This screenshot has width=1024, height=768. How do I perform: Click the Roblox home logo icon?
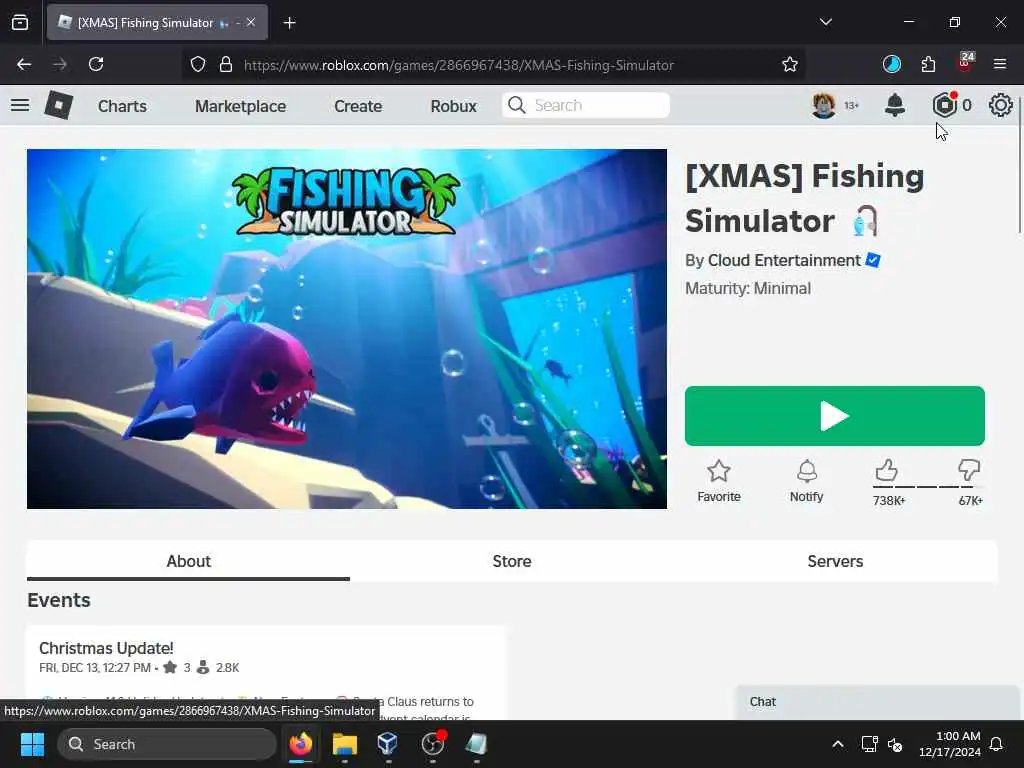click(x=59, y=105)
